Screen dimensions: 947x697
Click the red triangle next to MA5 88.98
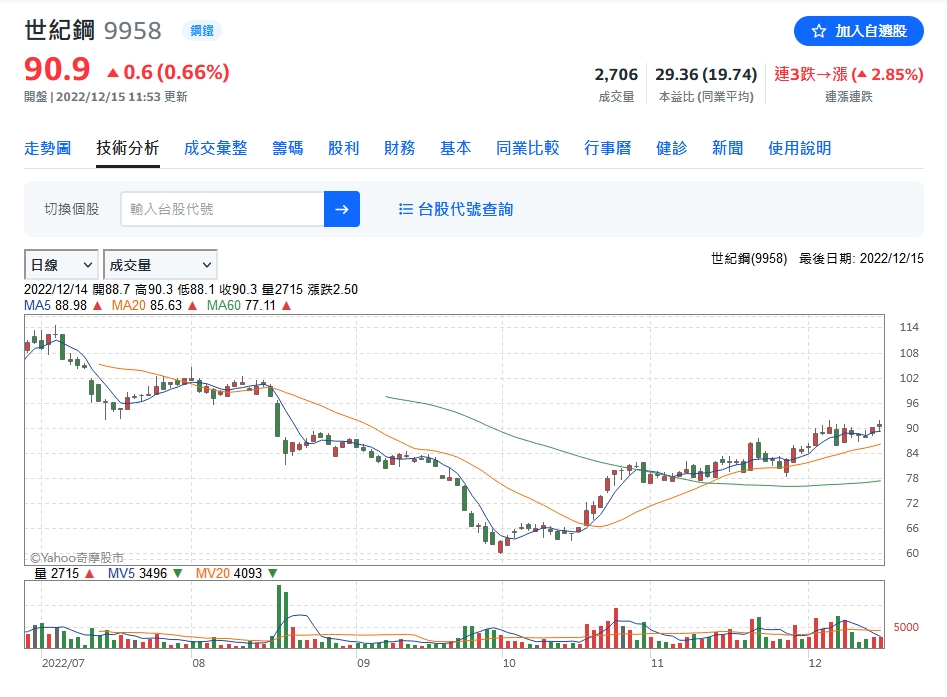tap(97, 306)
